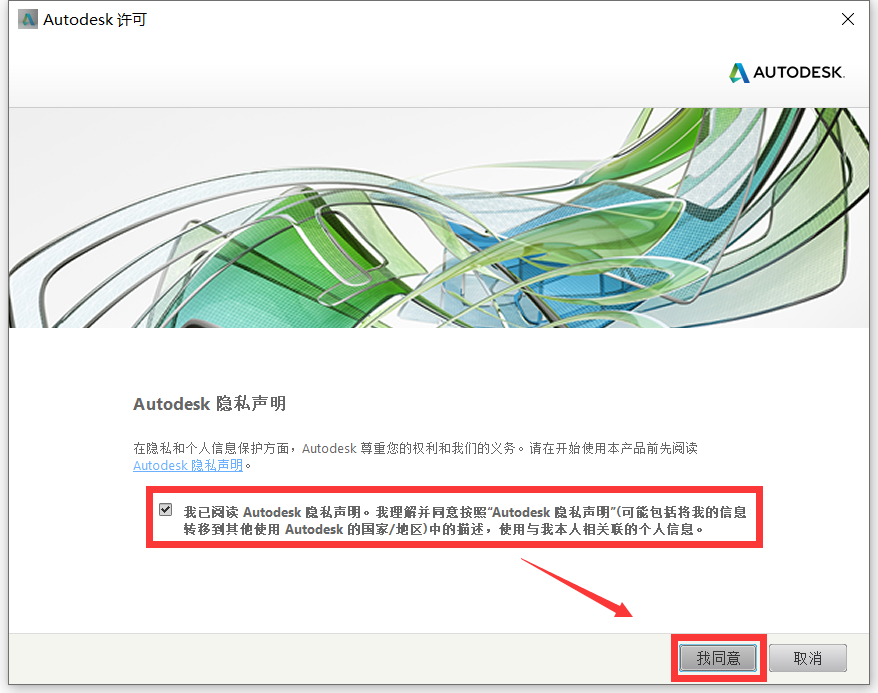Click the Autodesk 隐私声明 heading text
The height and width of the screenshot is (693, 878).
[209, 404]
